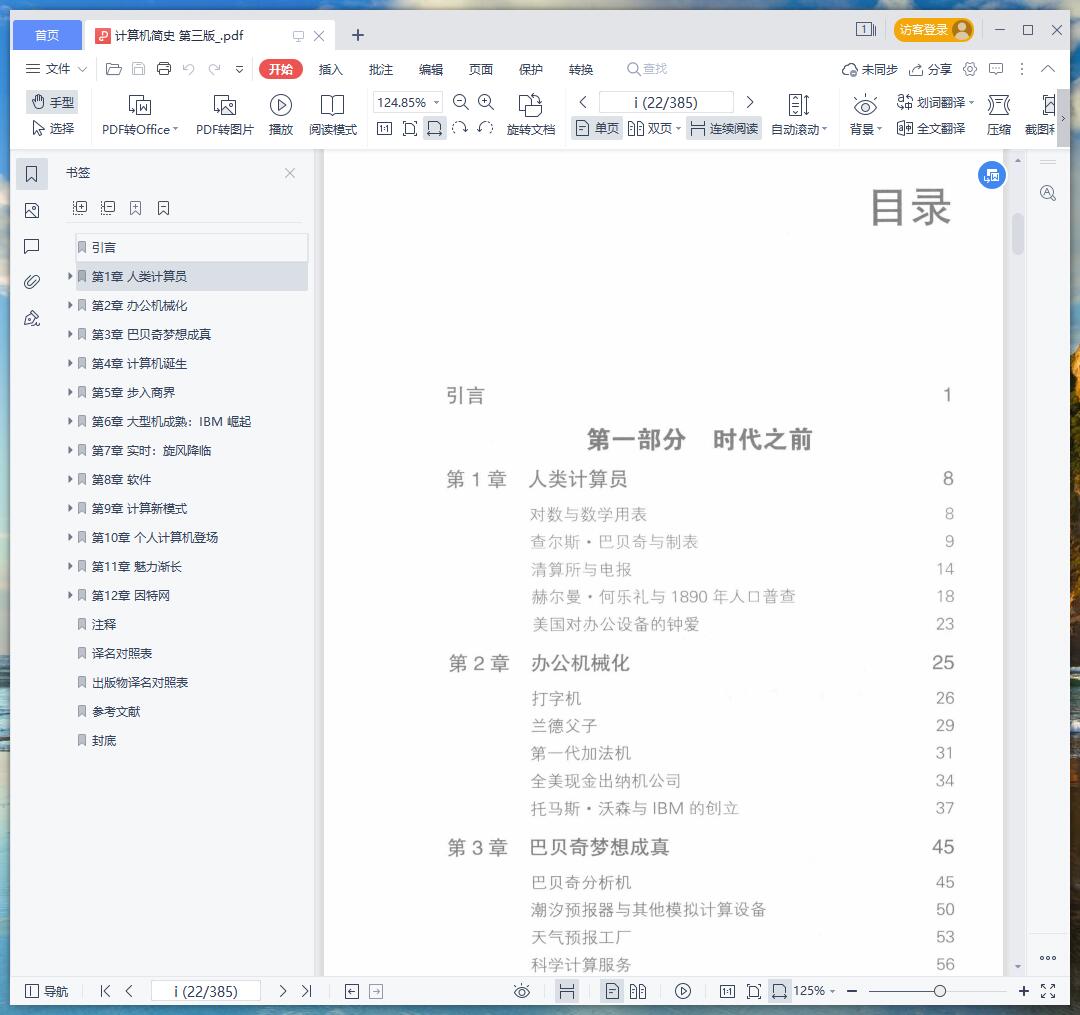The height and width of the screenshot is (1015, 1080).
Task: Expand all bookmarks in the bookmark panel
Action: 80,208
